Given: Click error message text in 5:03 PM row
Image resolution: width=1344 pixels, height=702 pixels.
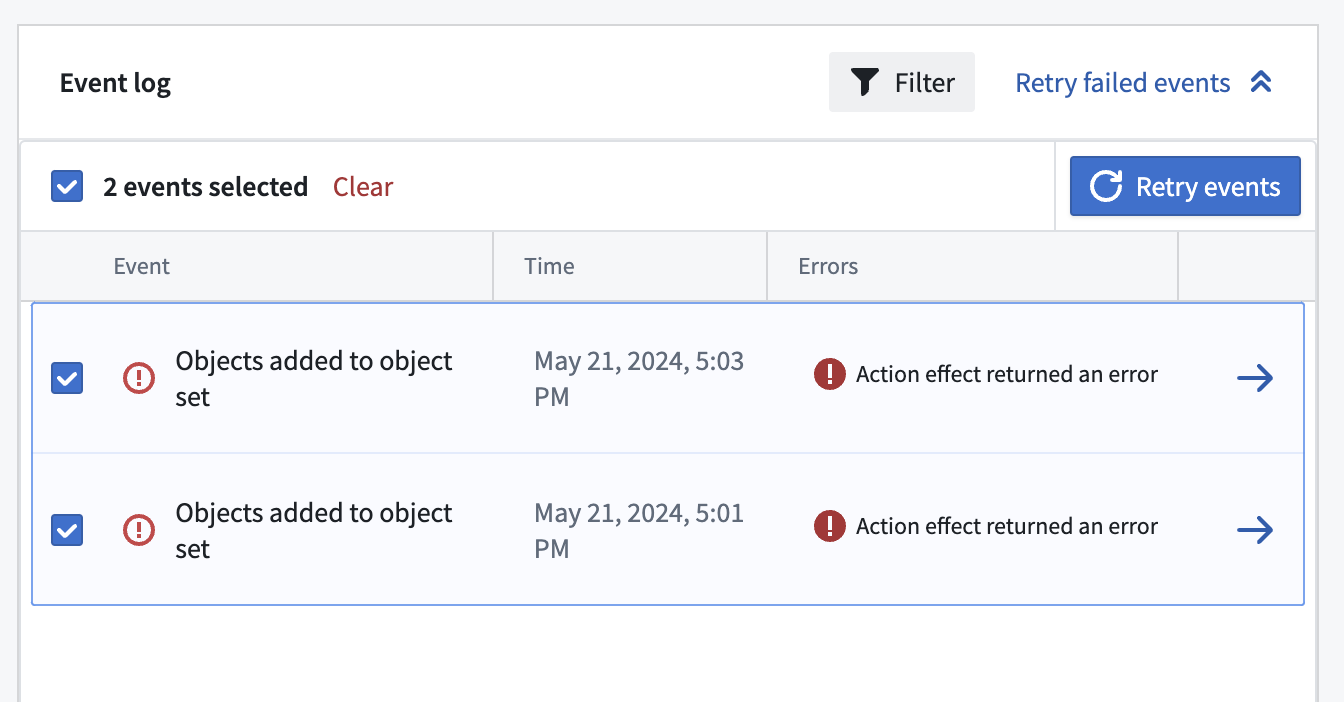Looking at the screenshot, I should 1007,375.
